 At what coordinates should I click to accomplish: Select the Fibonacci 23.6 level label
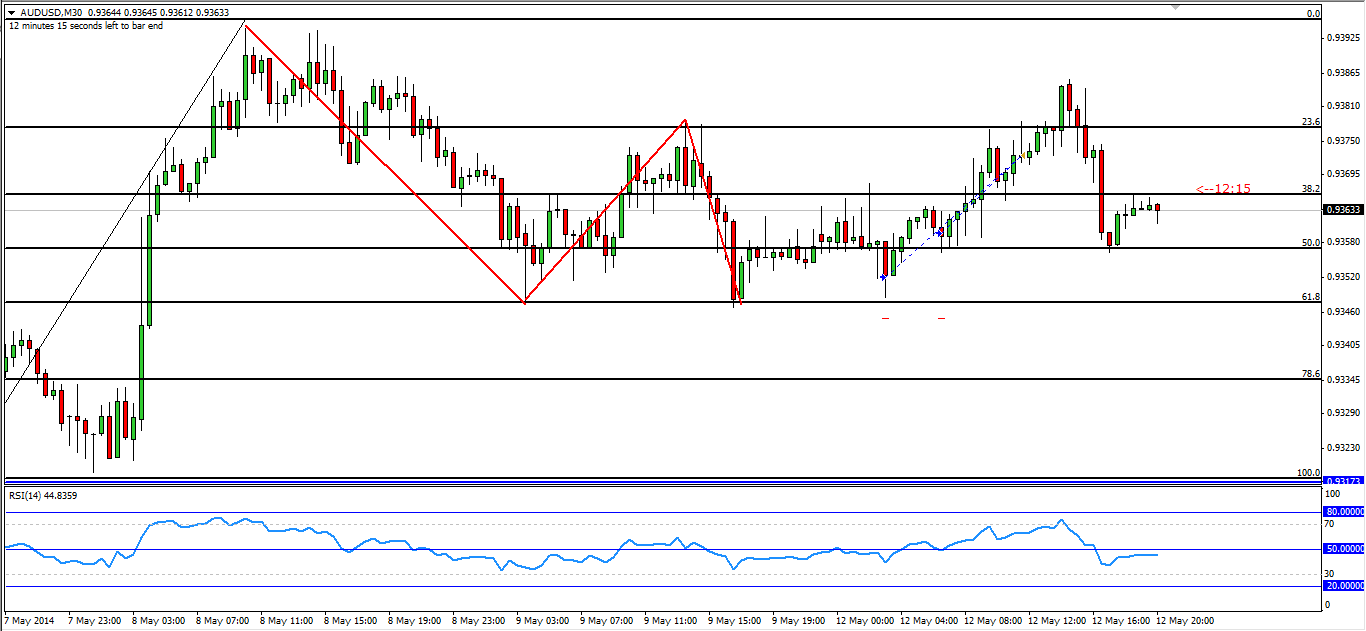[x=1311, y=121]
